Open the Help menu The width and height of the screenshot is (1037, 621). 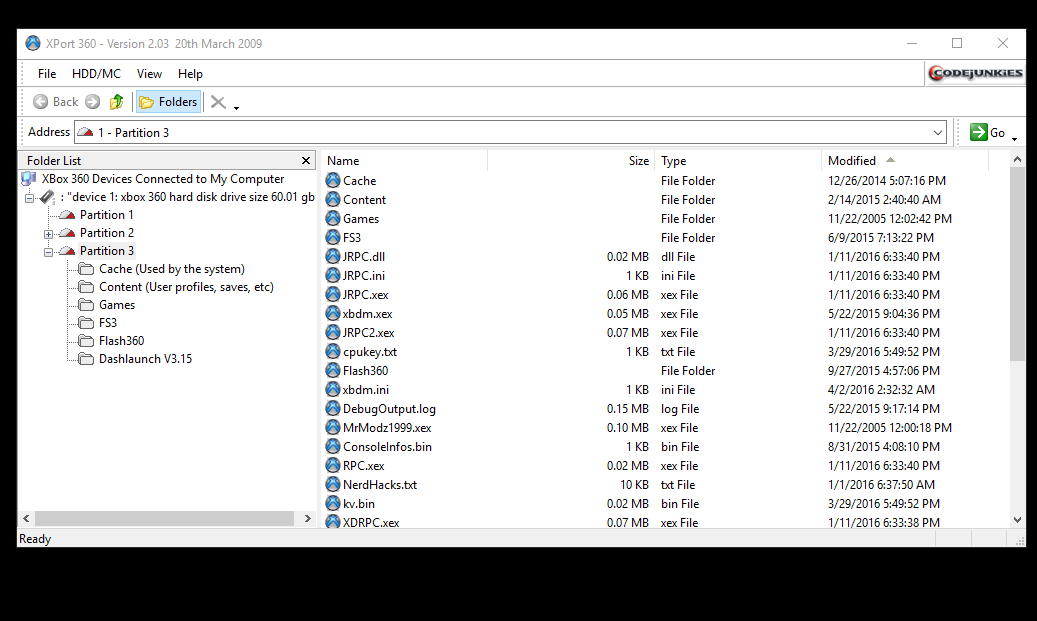click(x=190, y=74)
